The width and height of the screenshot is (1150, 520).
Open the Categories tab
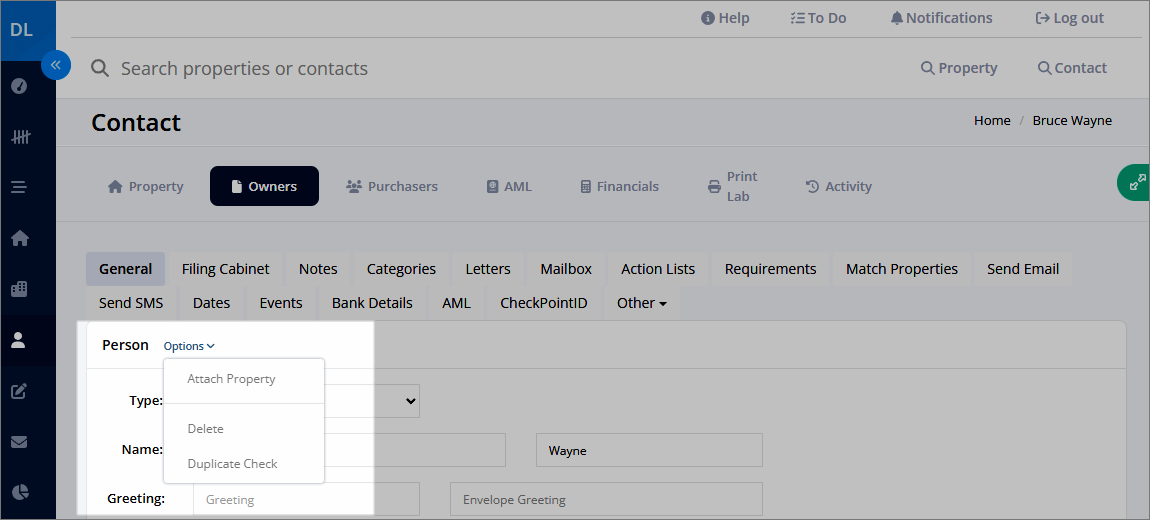[x=401, y=269]
